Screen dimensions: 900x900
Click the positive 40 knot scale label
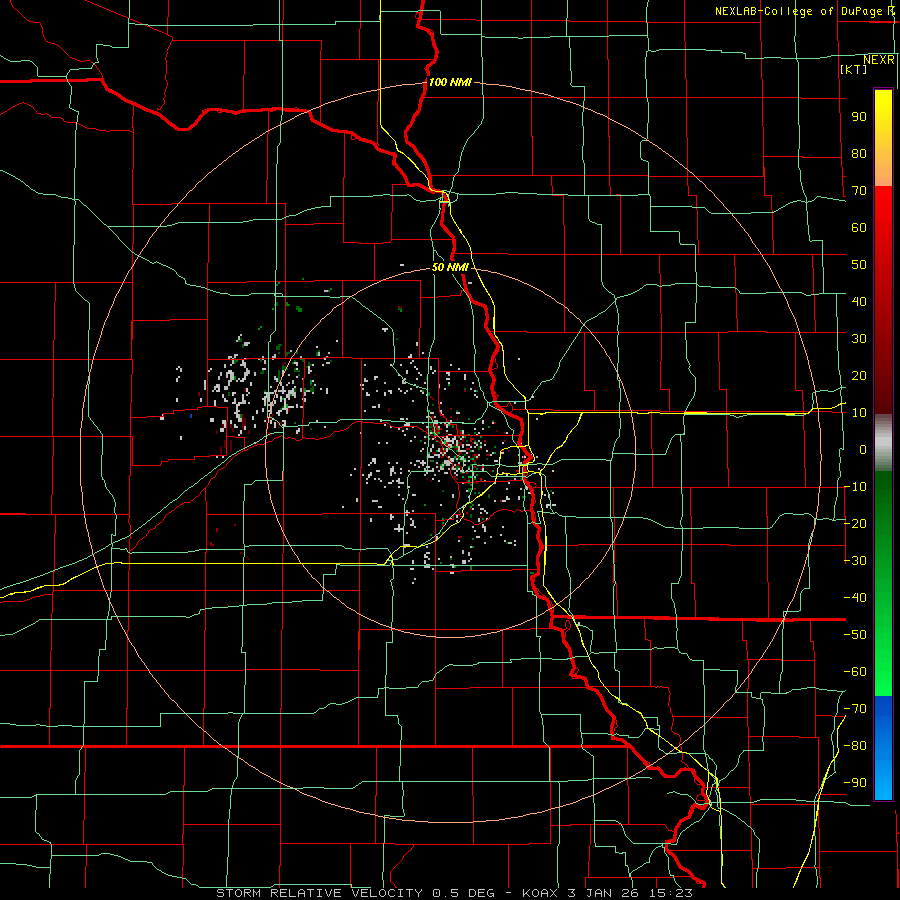(x=859, y=301)
